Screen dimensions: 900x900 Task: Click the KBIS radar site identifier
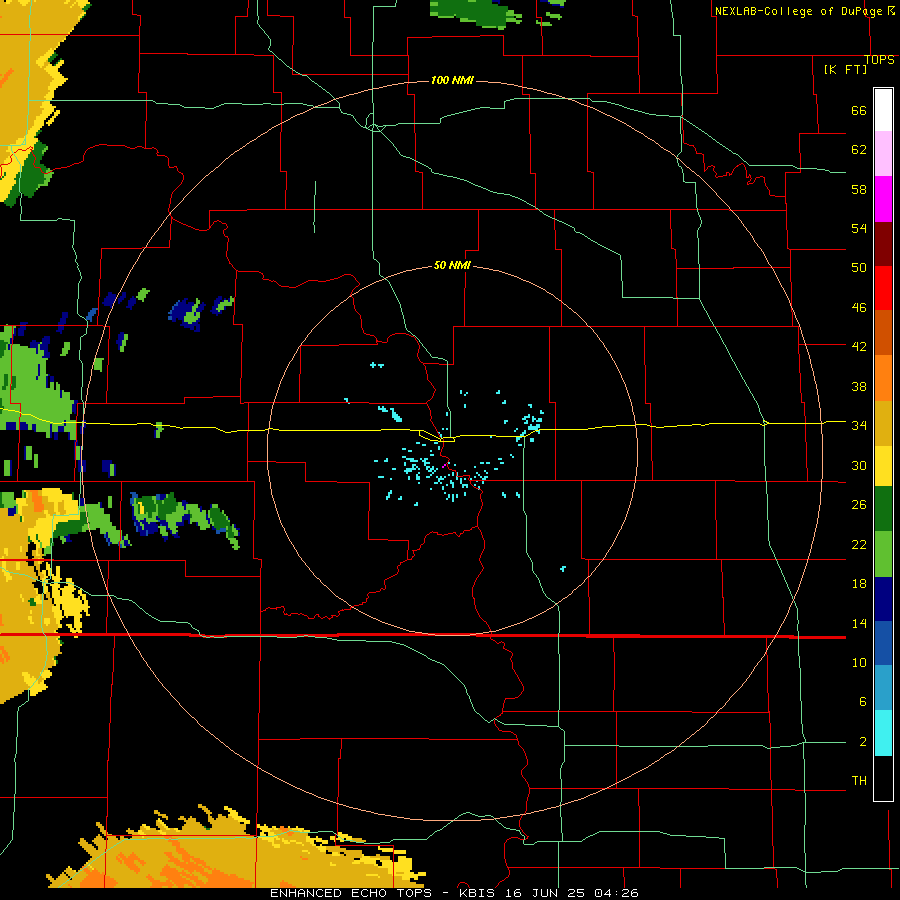pos(479,893)
